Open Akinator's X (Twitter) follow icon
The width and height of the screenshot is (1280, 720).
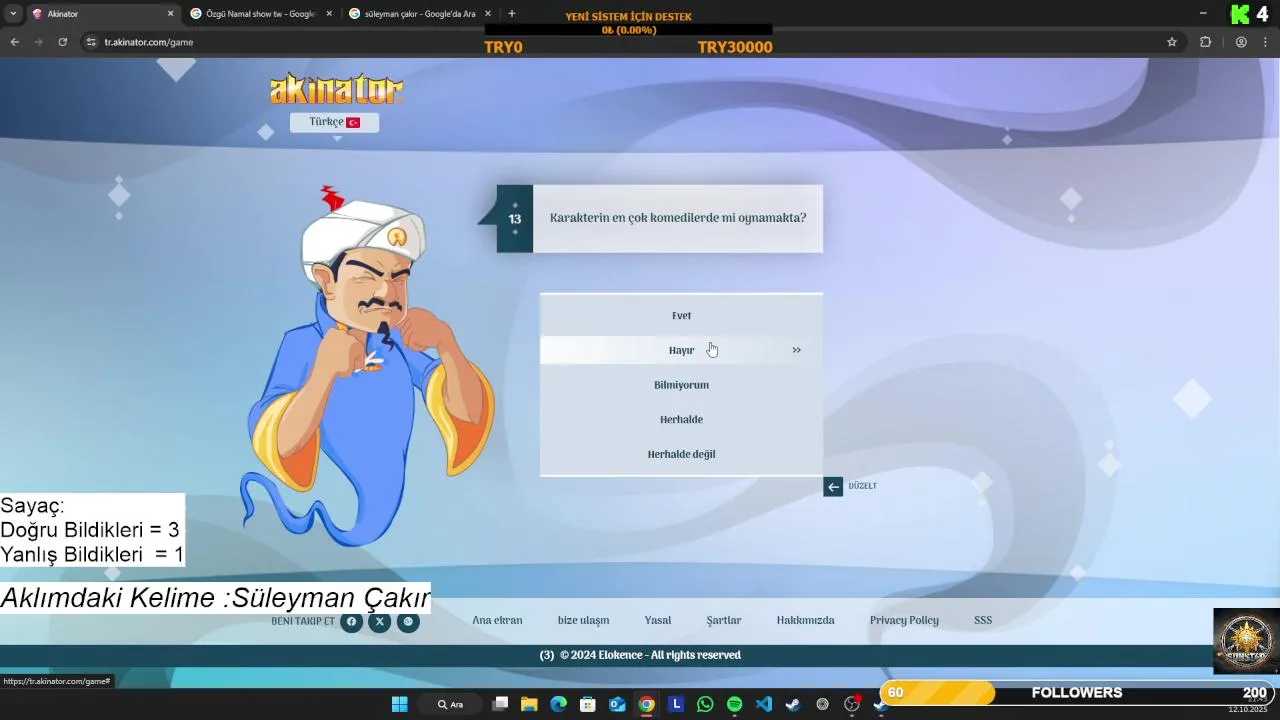tap(380, 622)
